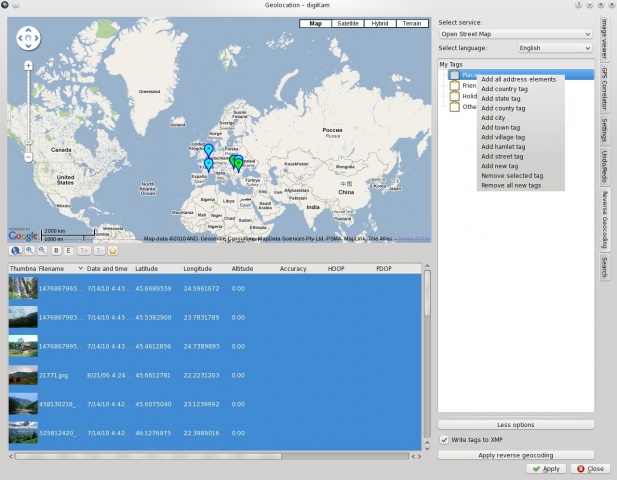Click the Filename column sort arrow
This screenshot has height=480, width=617.
click(81, 268)
